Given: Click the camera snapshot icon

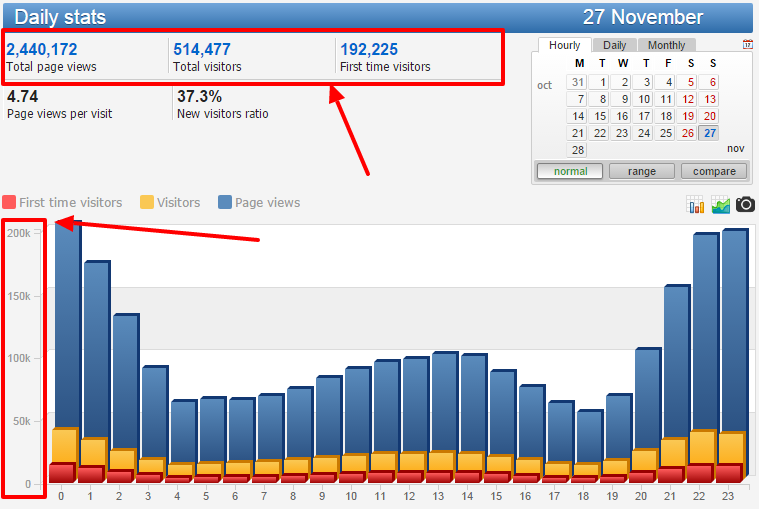Looking at the screenshot, I should (745, 205).
